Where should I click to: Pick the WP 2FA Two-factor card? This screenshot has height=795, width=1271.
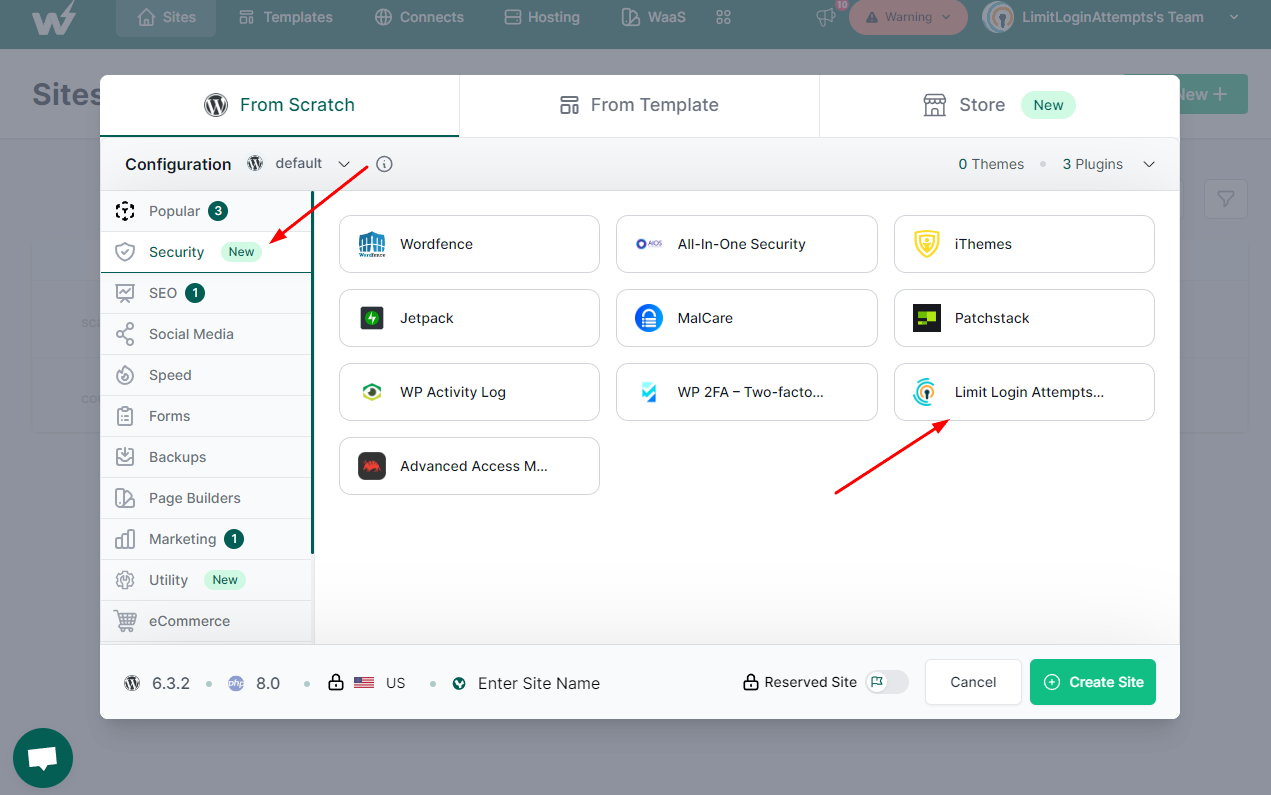[x=746, y=392]
